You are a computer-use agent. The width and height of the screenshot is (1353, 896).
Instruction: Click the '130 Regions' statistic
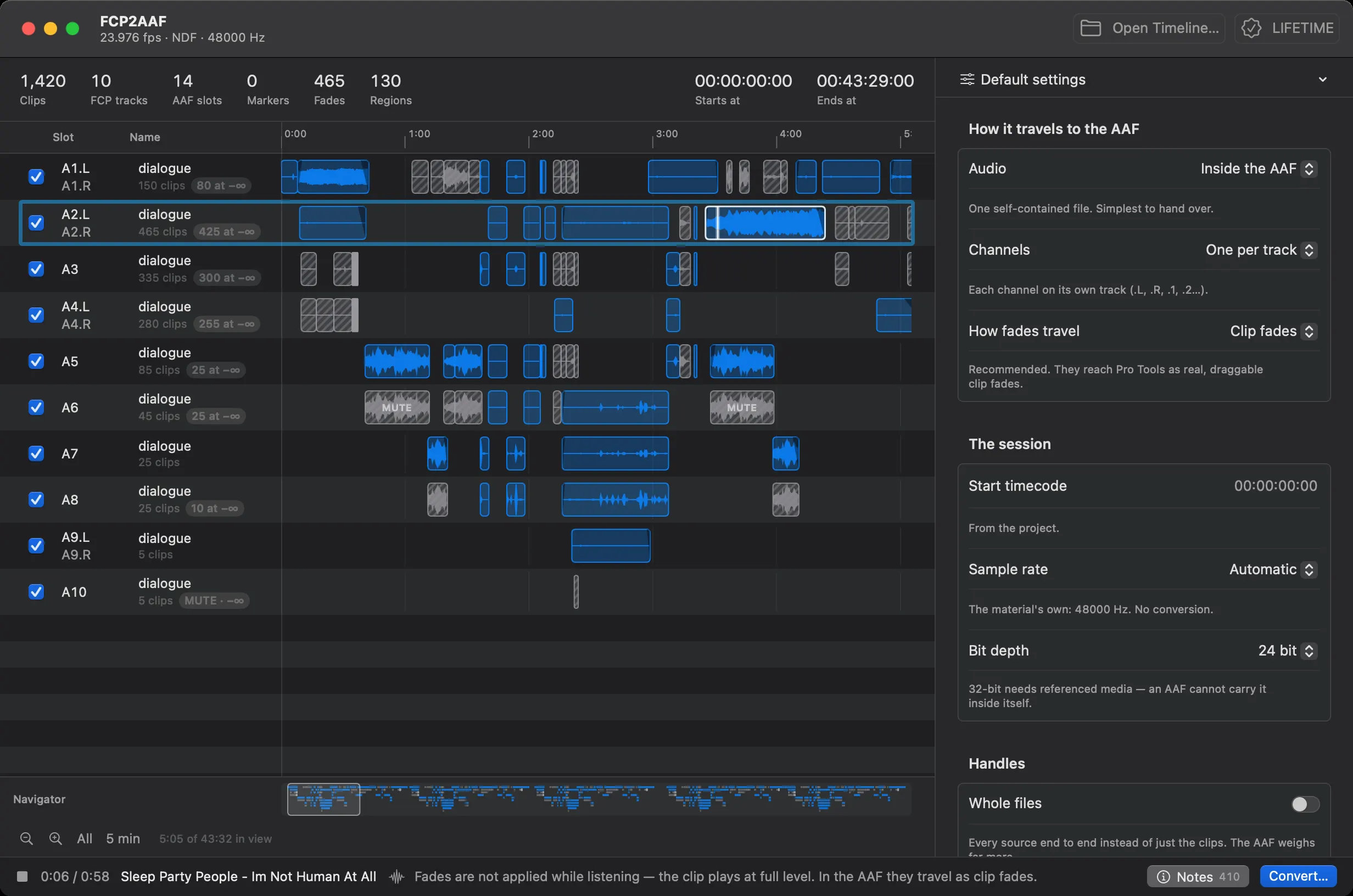tap(391, 89)
